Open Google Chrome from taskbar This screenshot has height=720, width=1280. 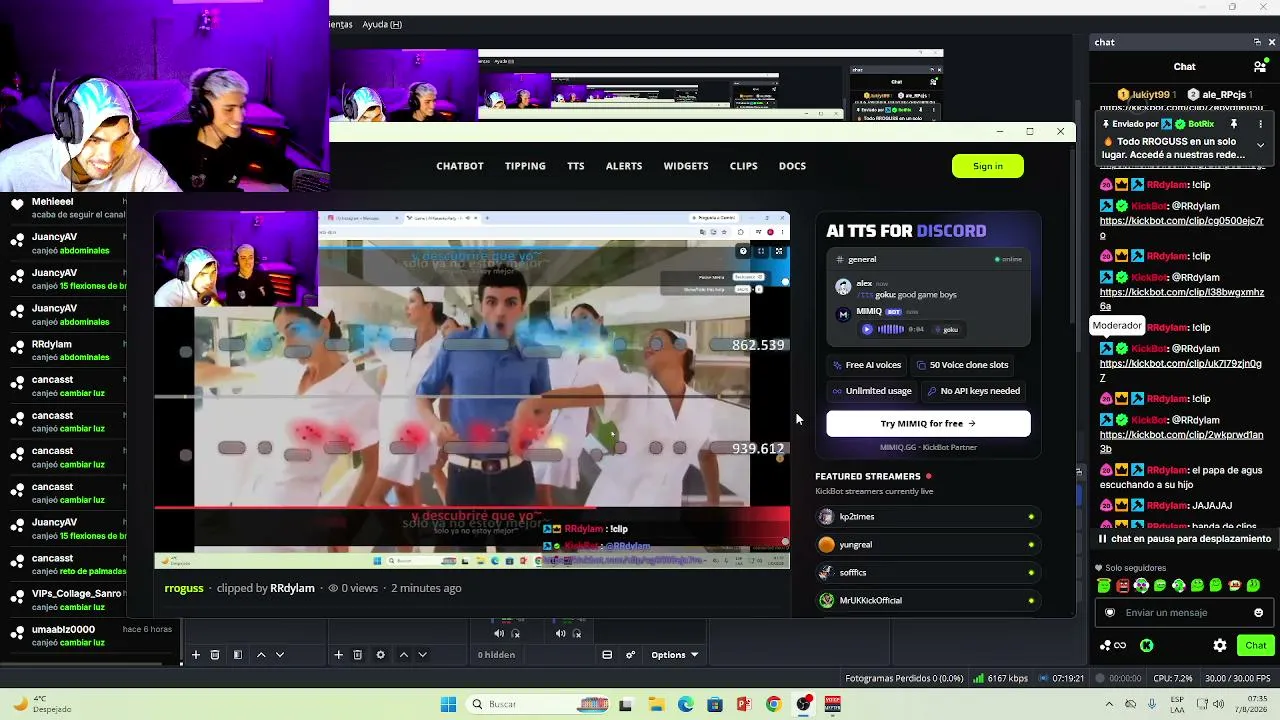[773, 704]
